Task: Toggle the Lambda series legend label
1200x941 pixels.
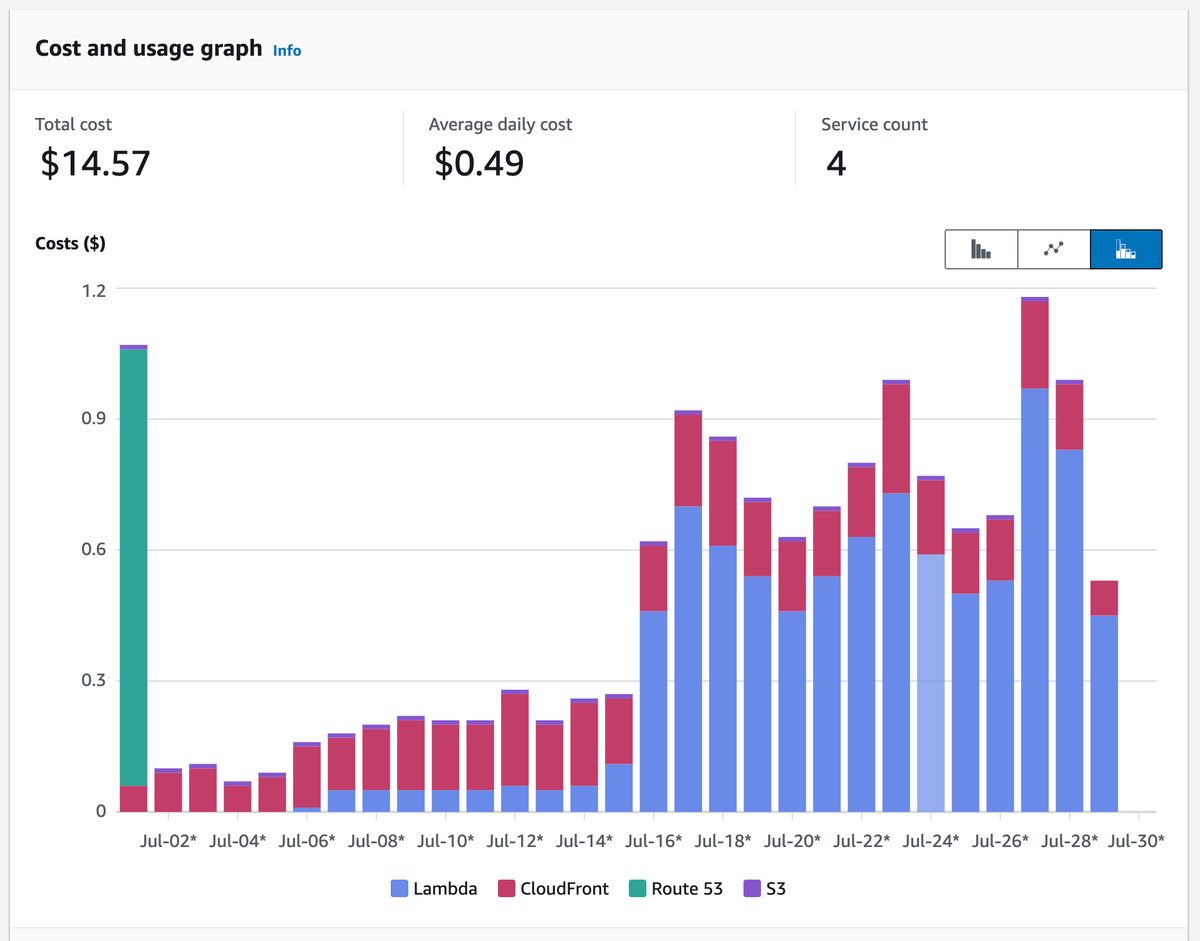Action: tap(445, 888)
